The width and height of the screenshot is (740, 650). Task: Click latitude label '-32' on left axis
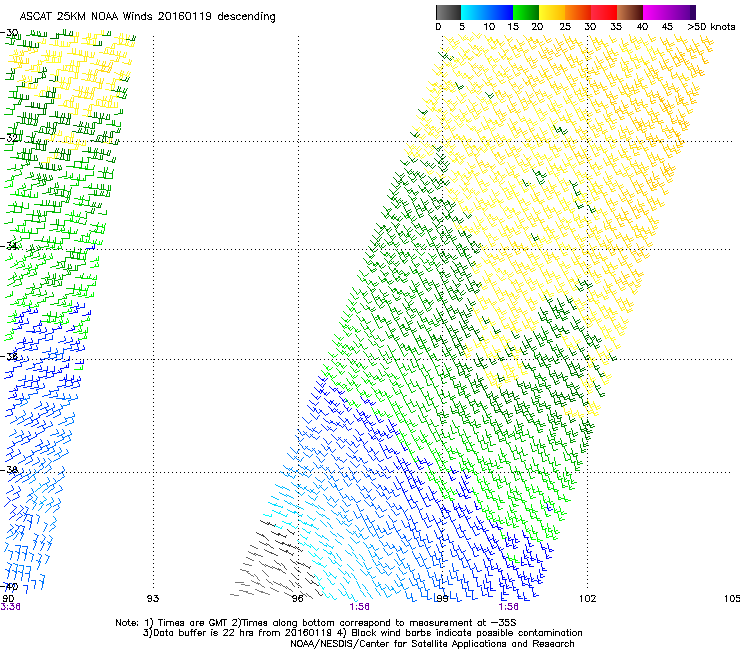pyautogui.click(x=10, y=138)
